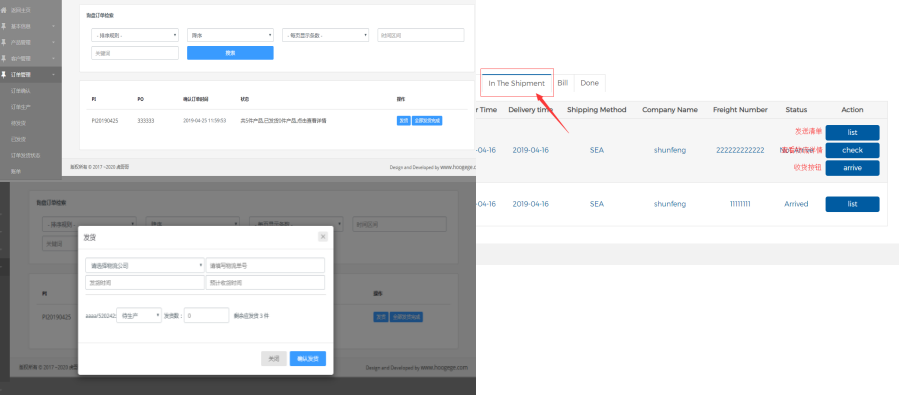The height and width of the screenshot is (396, 899).
Task: Select 待发货 in the sidebar submenu
Action: pos(18,123)
